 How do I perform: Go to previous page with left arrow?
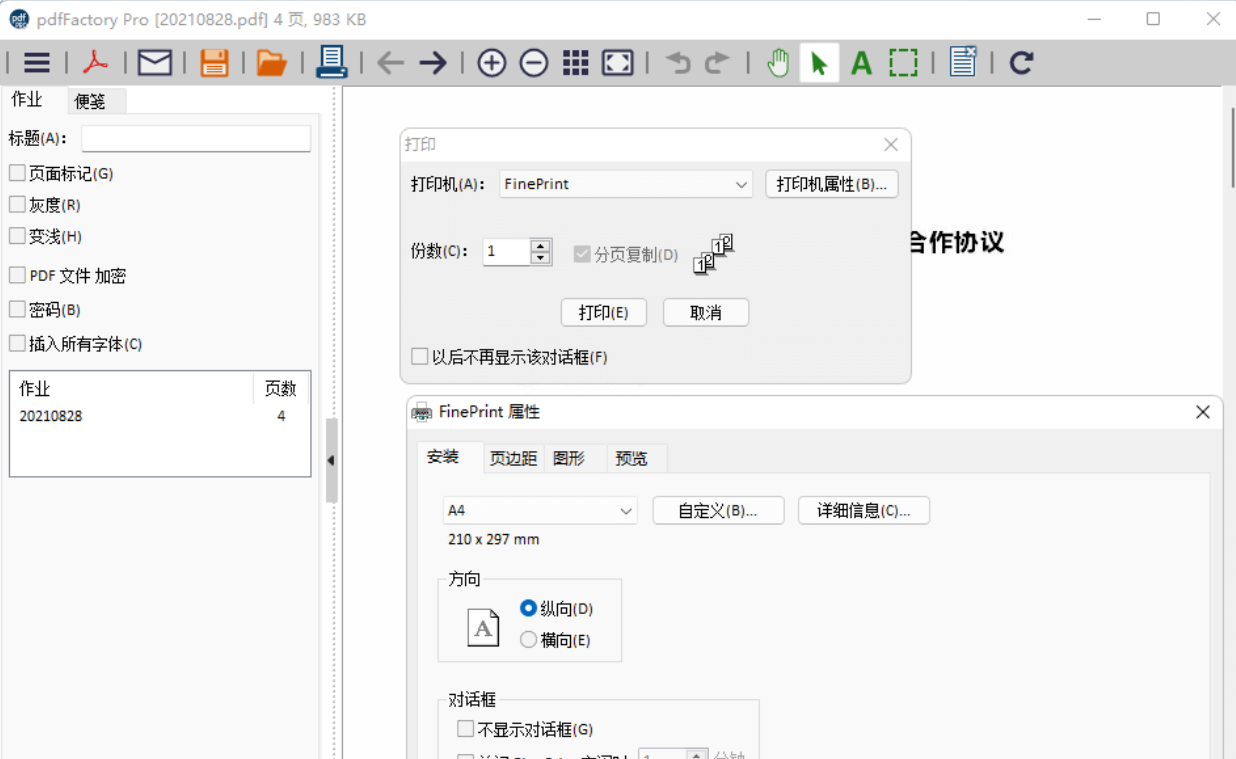[390, 63]
